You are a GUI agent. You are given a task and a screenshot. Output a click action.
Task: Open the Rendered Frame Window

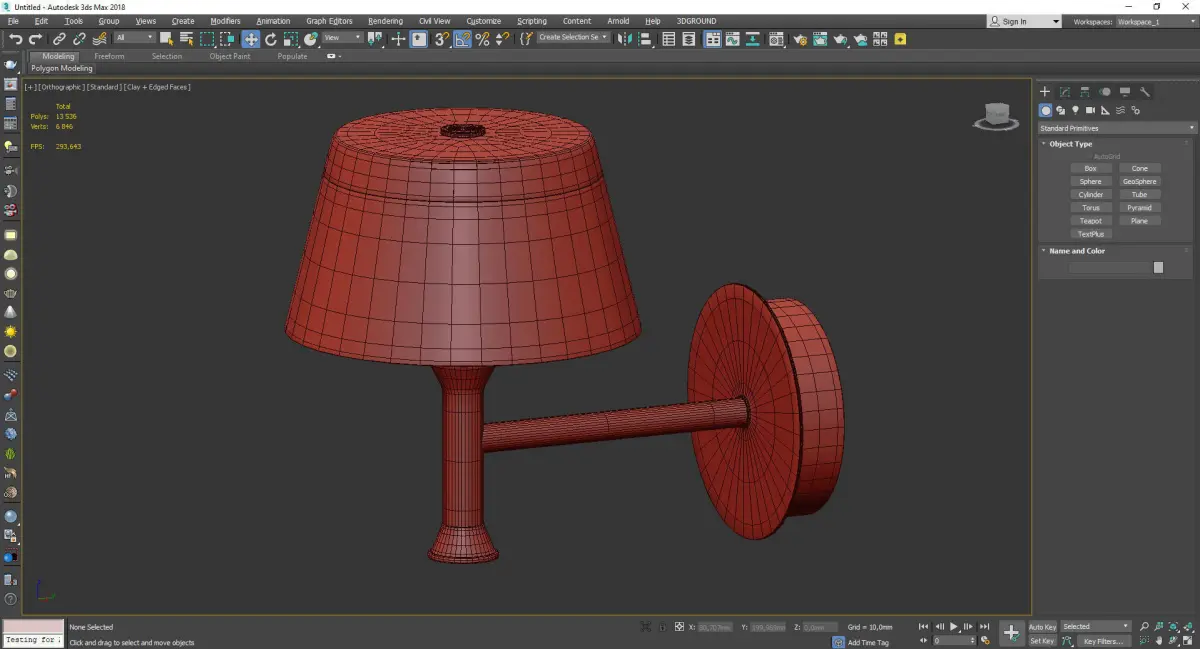[x=820, y=39]
